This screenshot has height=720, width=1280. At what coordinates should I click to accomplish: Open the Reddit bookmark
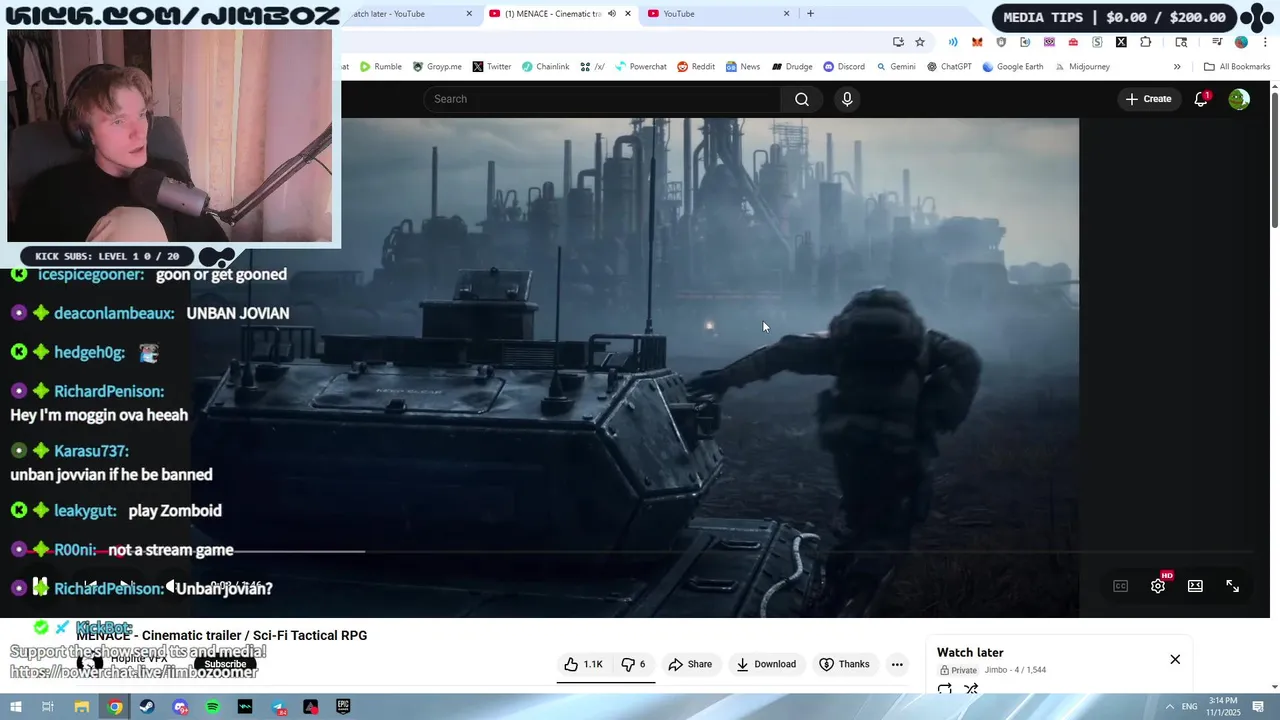click(x=696, y=67)
